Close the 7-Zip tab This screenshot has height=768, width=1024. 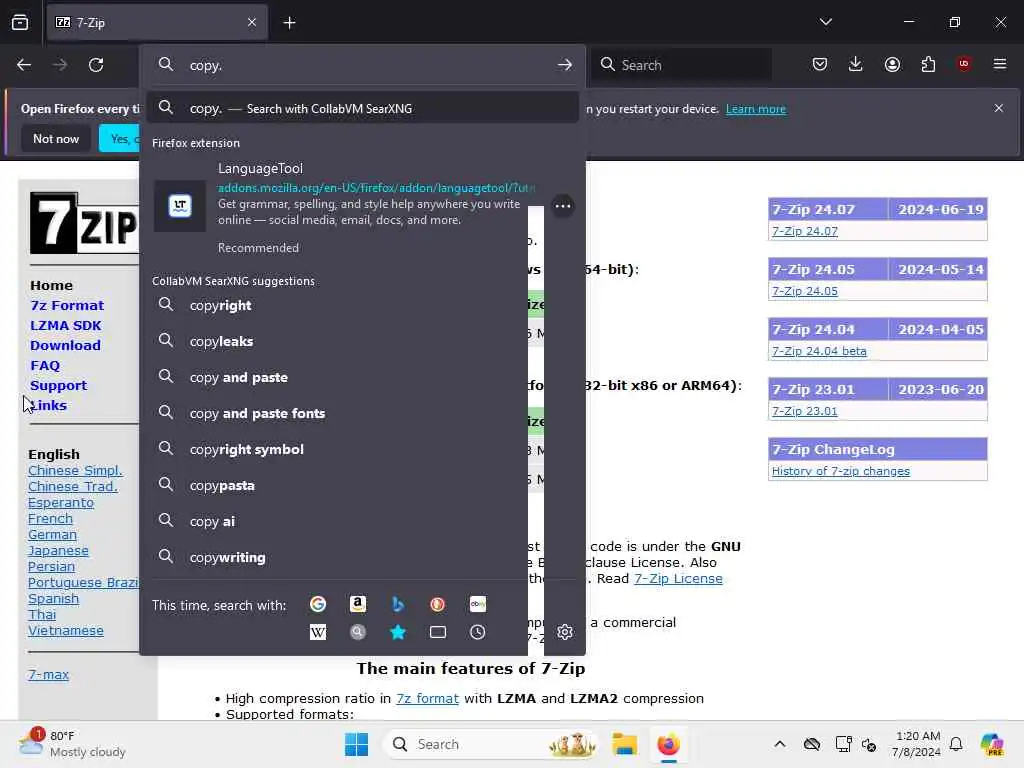[252, 22]
